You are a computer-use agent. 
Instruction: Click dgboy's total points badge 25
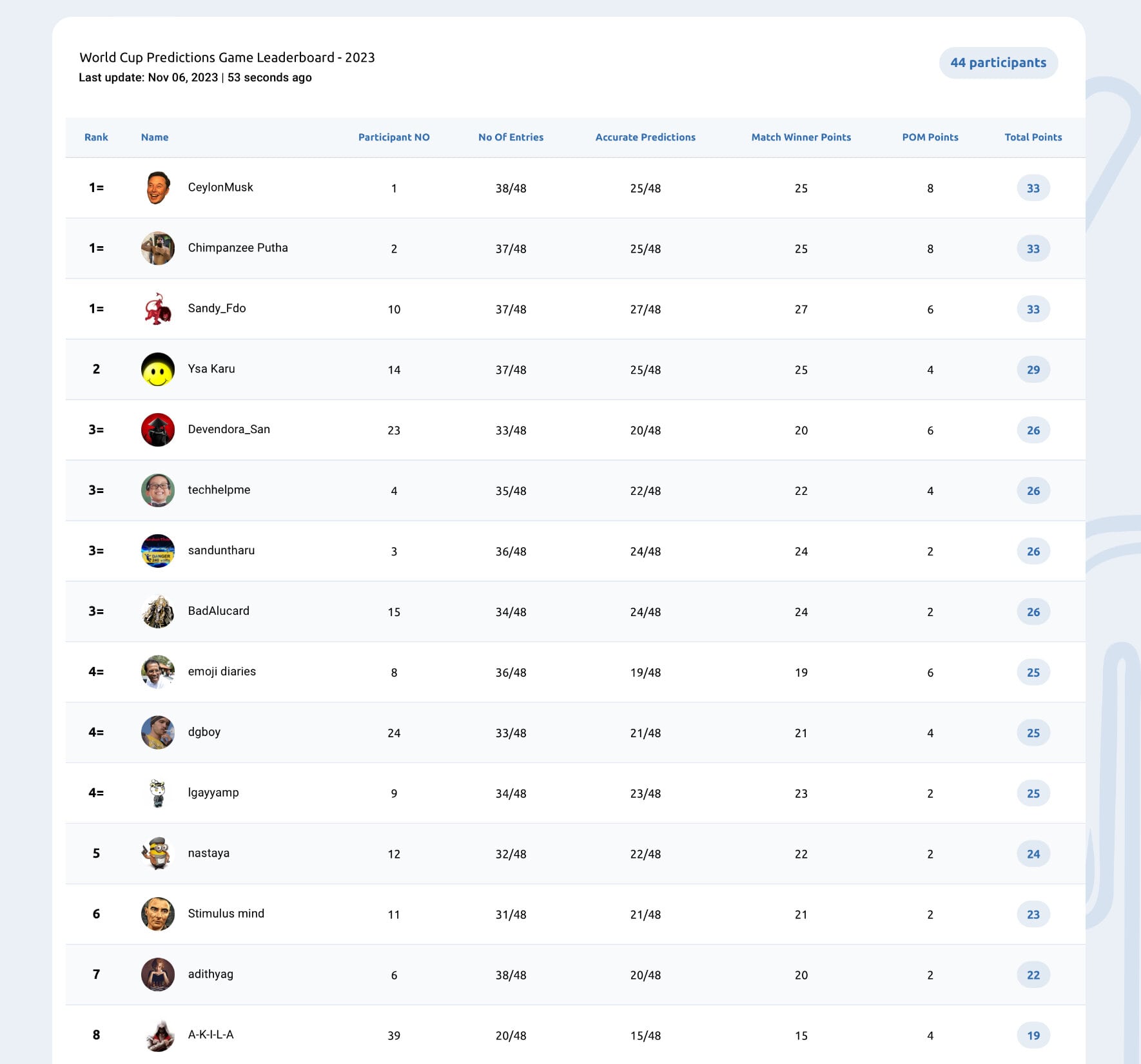pos(1033,733)
